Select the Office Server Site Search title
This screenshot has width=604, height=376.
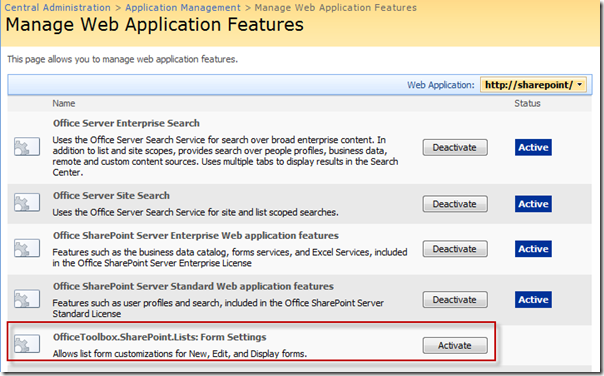tap(111, 196)
